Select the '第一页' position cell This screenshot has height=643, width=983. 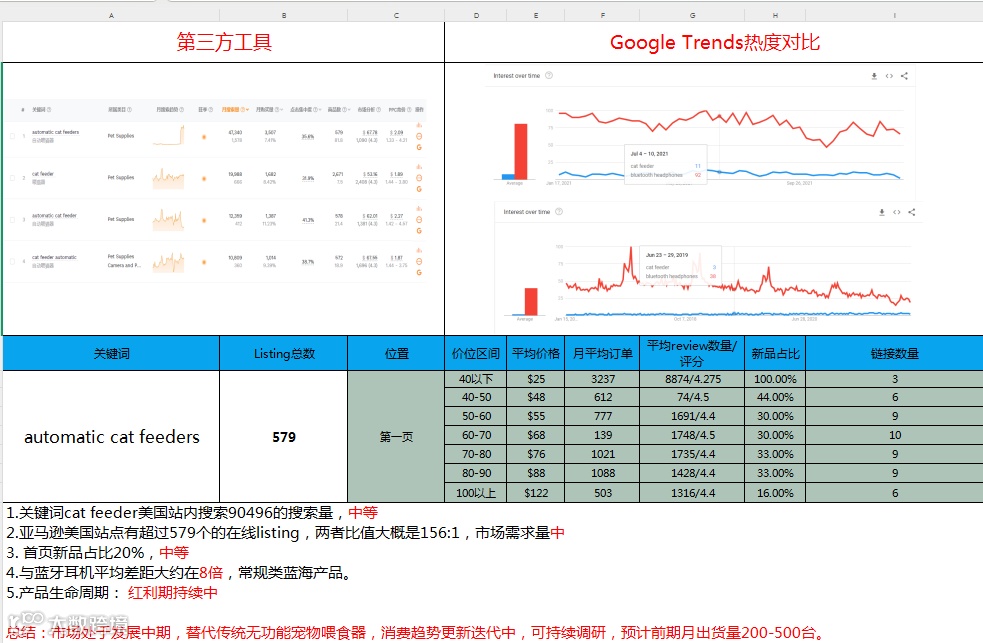tap(396, 437)
